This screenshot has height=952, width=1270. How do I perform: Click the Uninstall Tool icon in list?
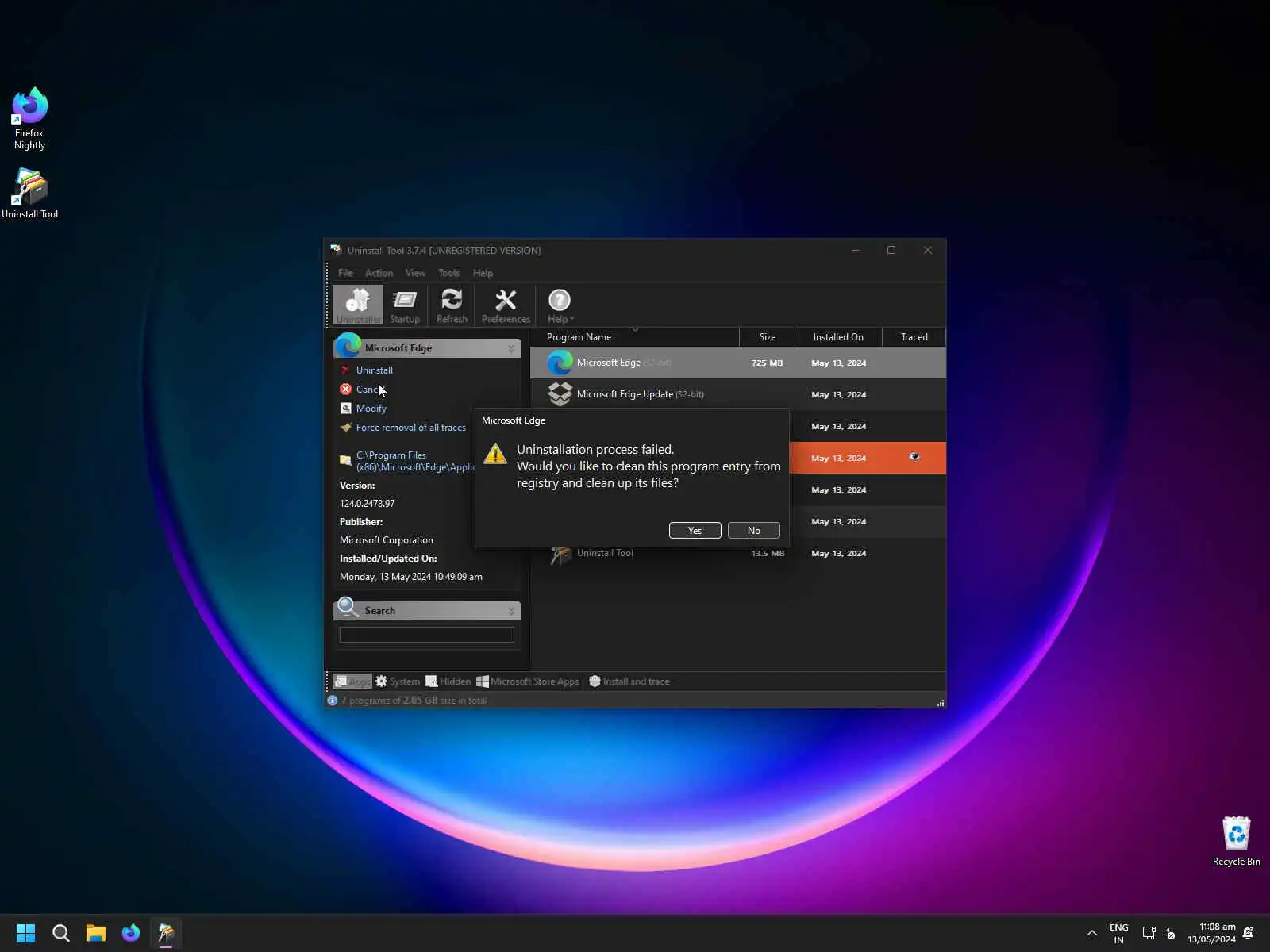(560, 555)
